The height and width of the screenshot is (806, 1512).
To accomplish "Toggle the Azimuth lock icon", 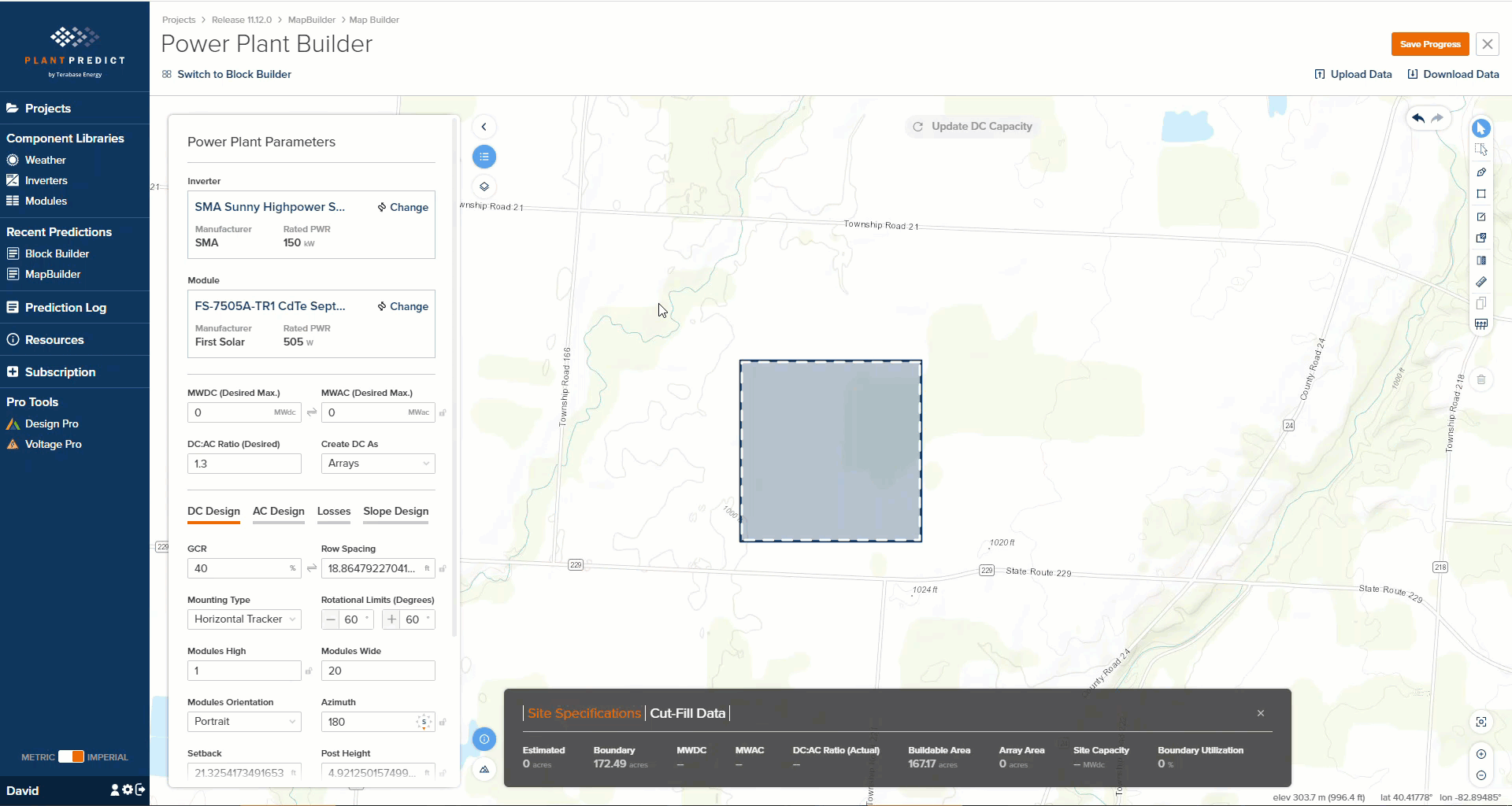I will coord(443,722).
